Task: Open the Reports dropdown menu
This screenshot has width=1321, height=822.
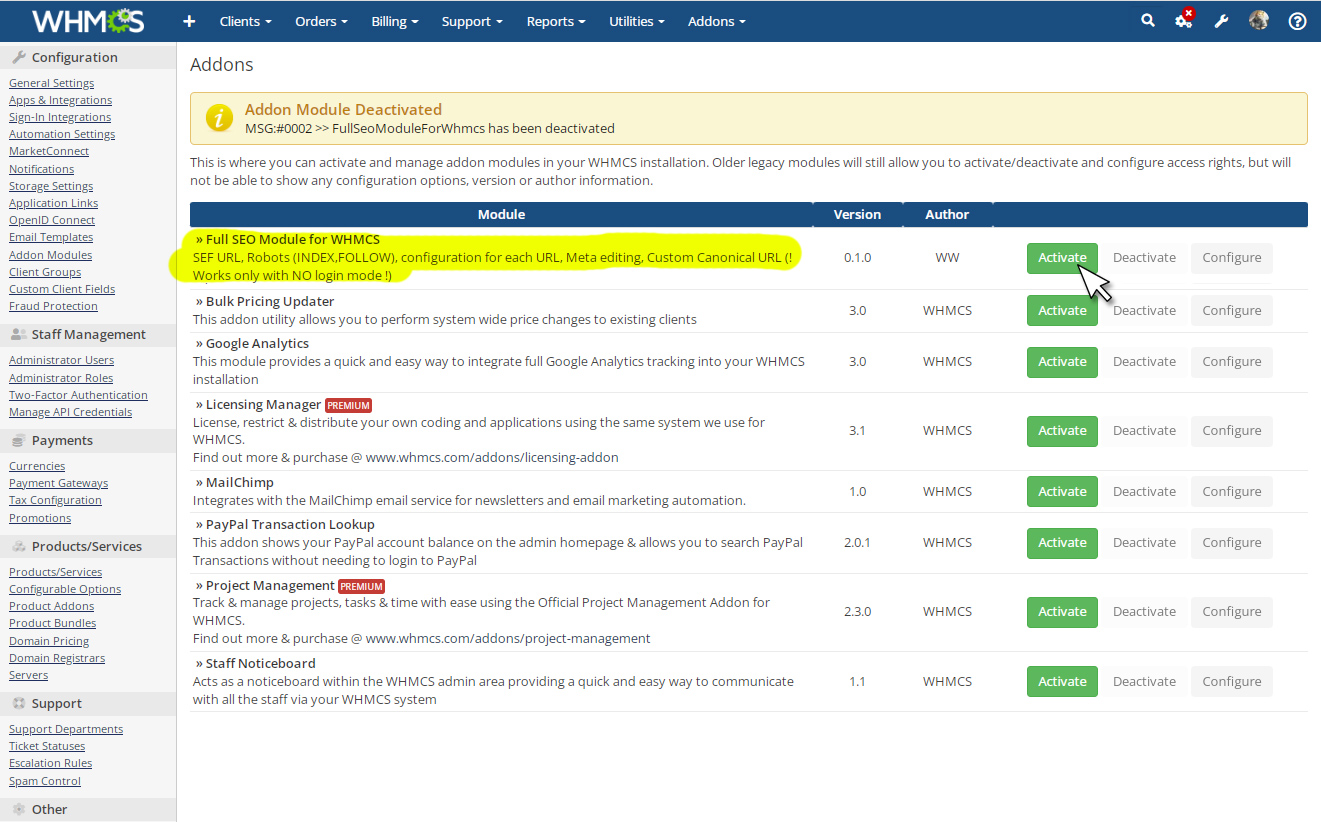Action: coord(557,21)
